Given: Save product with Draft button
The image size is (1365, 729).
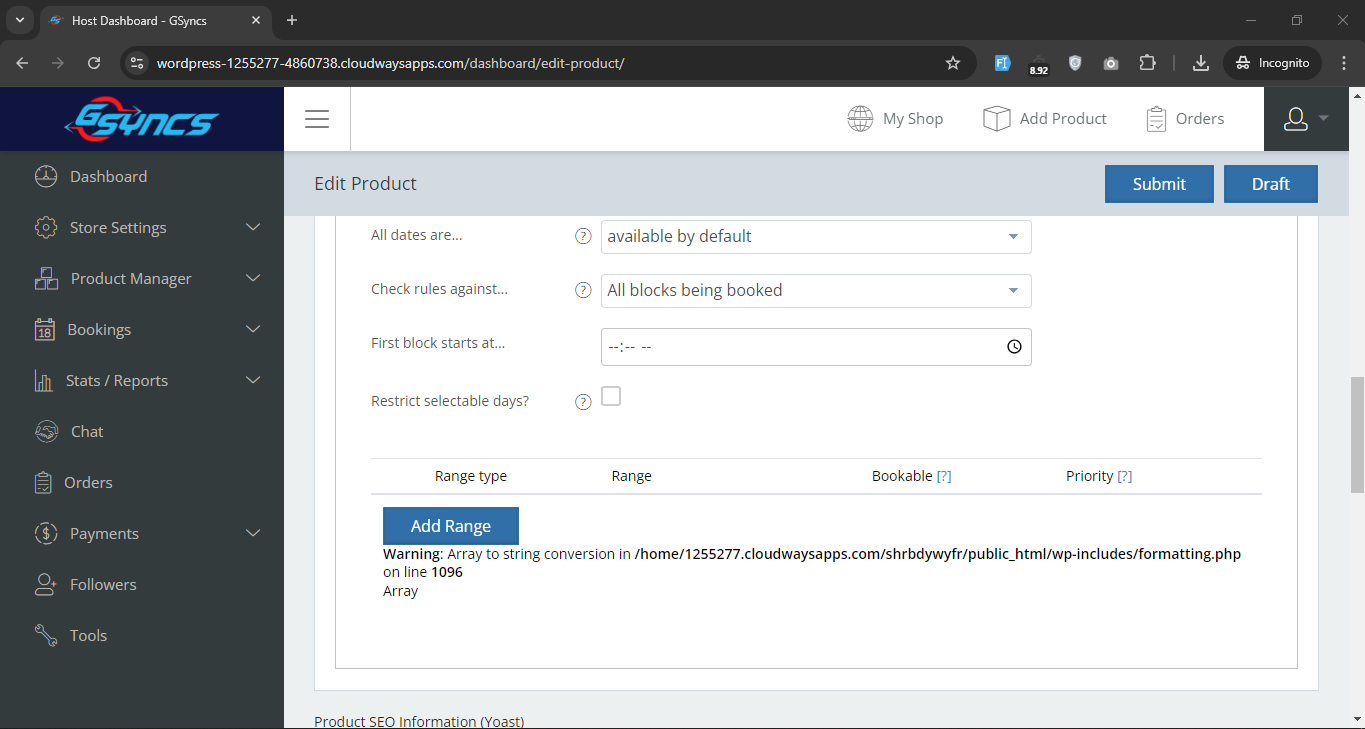Looking at the screenshot, I should click(x=1270, y=184).
